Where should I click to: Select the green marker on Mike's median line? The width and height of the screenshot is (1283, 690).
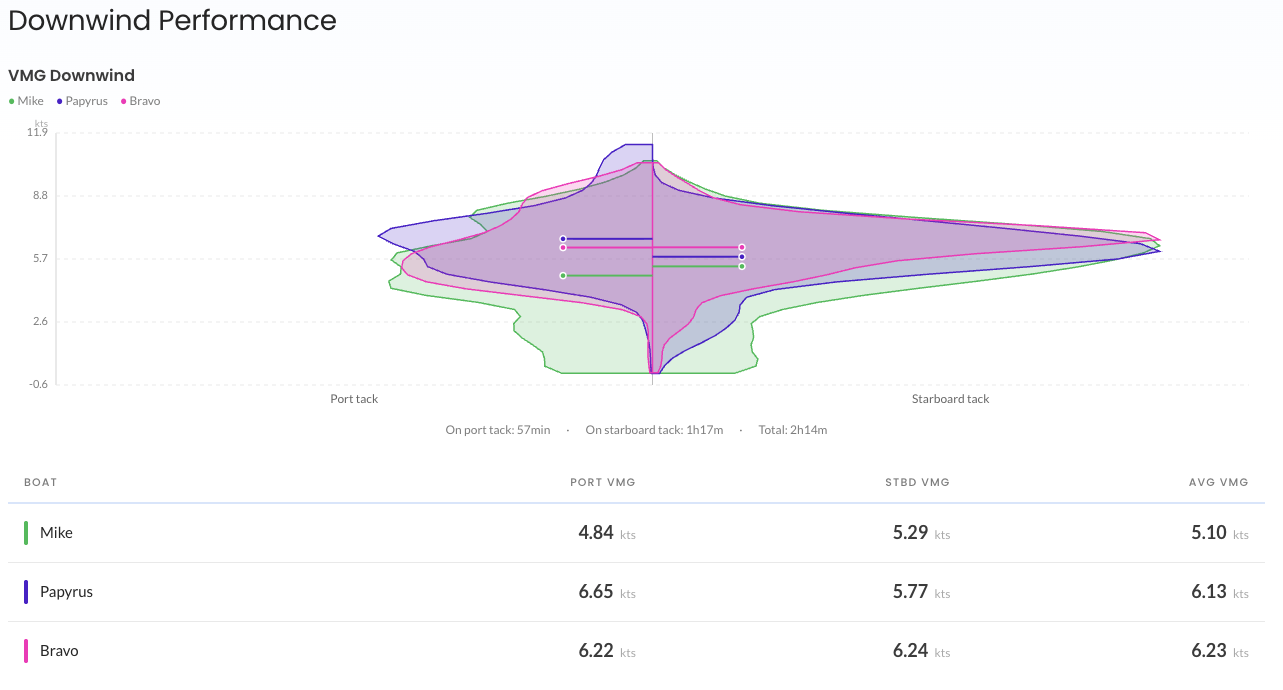click(x=563, y=275)
